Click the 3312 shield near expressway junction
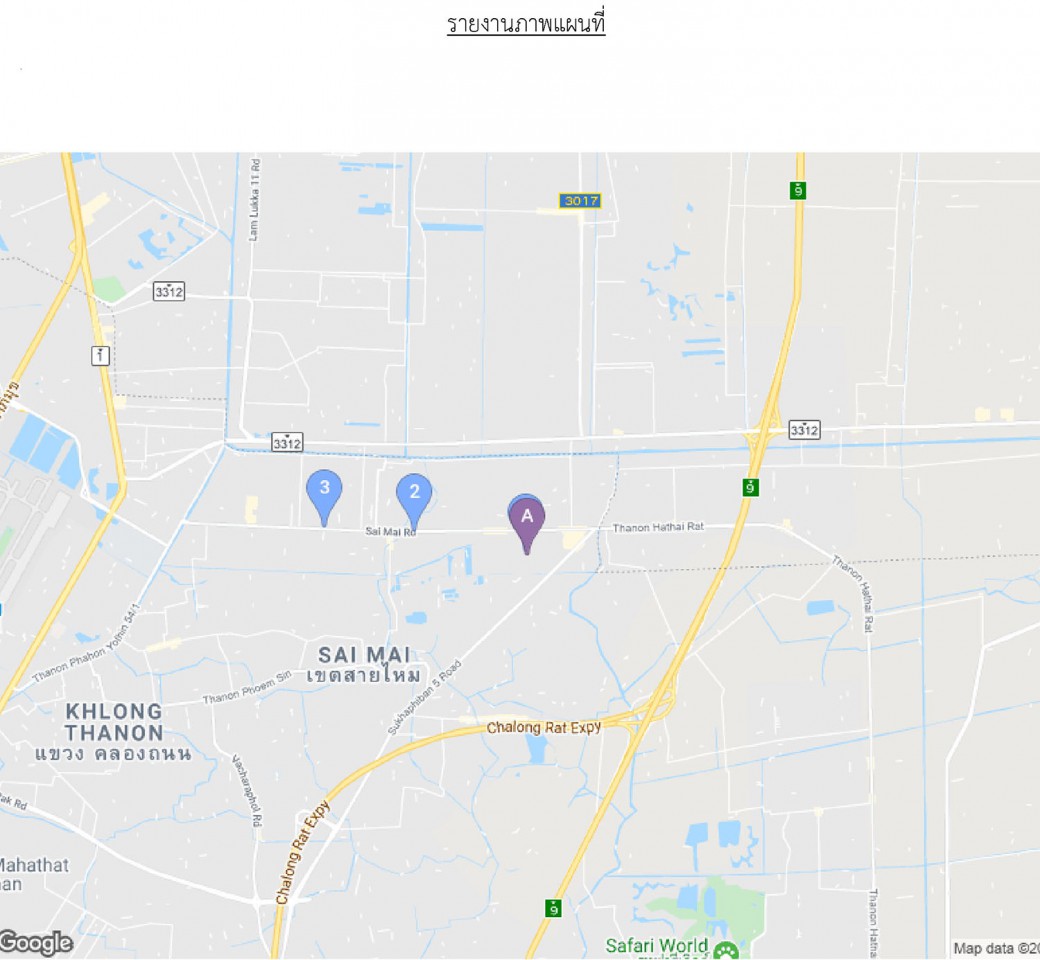 804,430
